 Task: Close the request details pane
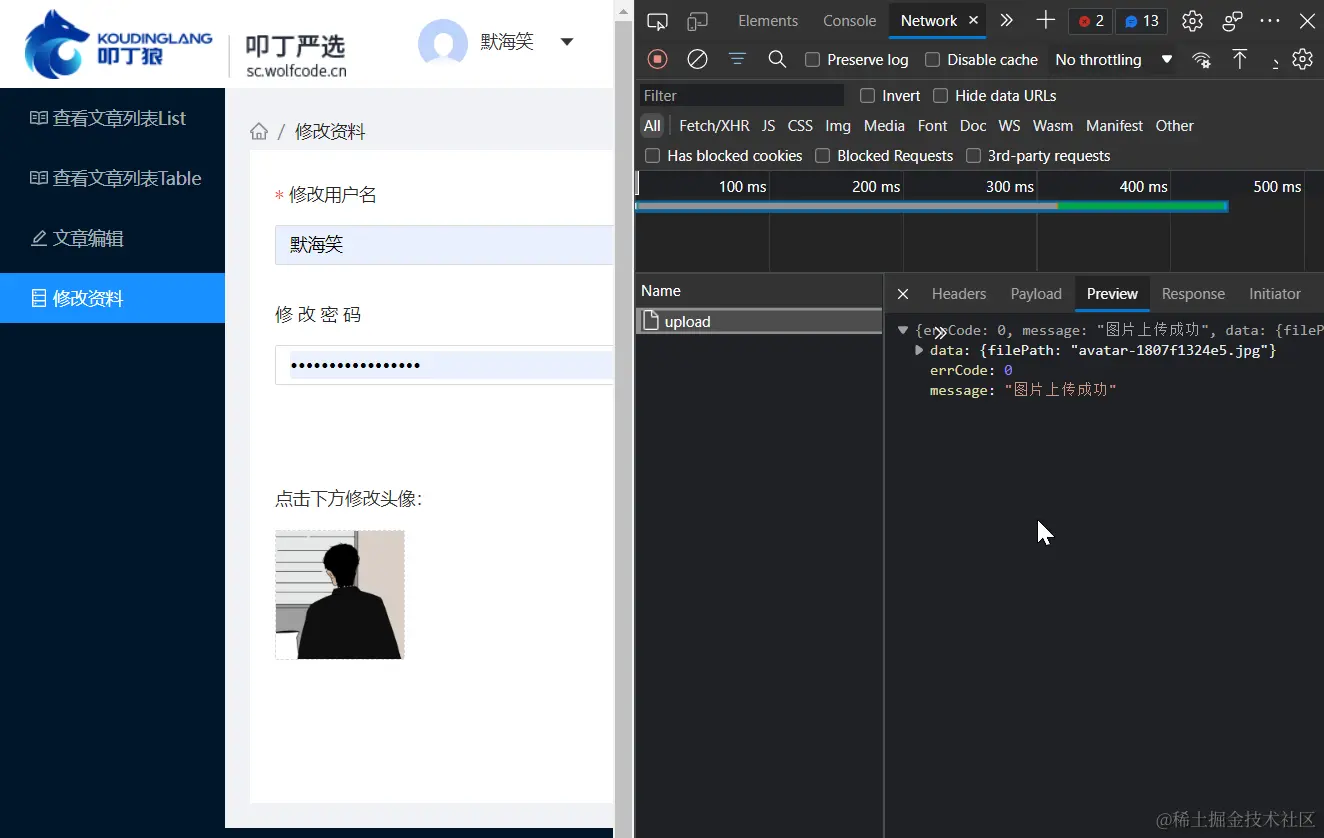click(903, 294)
